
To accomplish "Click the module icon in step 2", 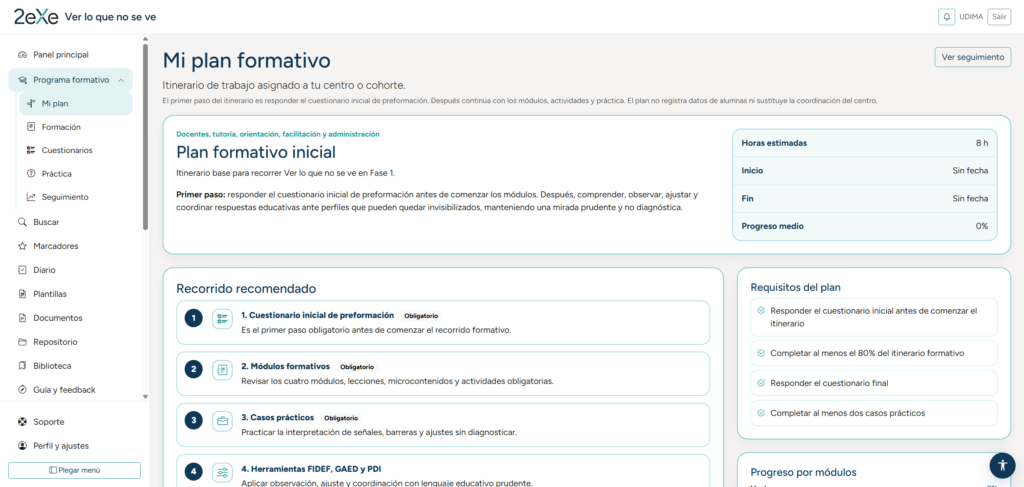I will point(223,370).
